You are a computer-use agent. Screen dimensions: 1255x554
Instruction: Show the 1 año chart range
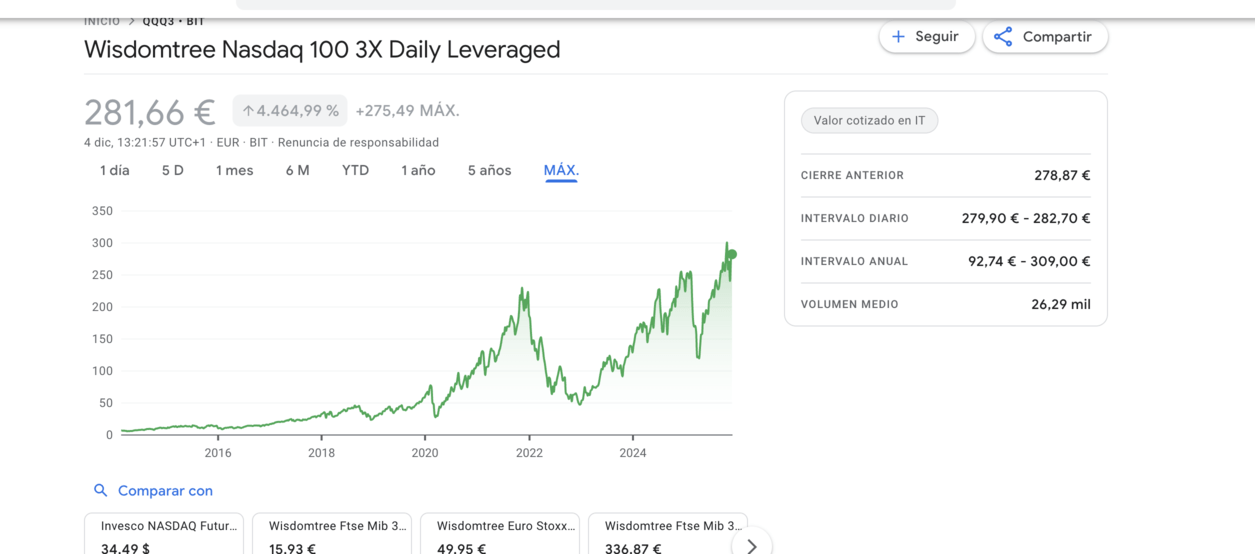coord(418,171)
